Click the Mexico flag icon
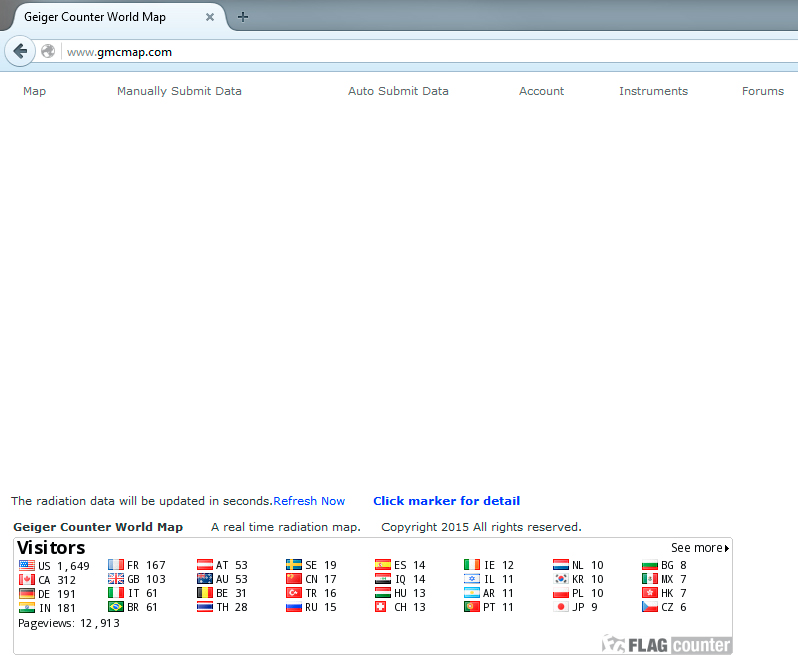 [x=650, y=579]
